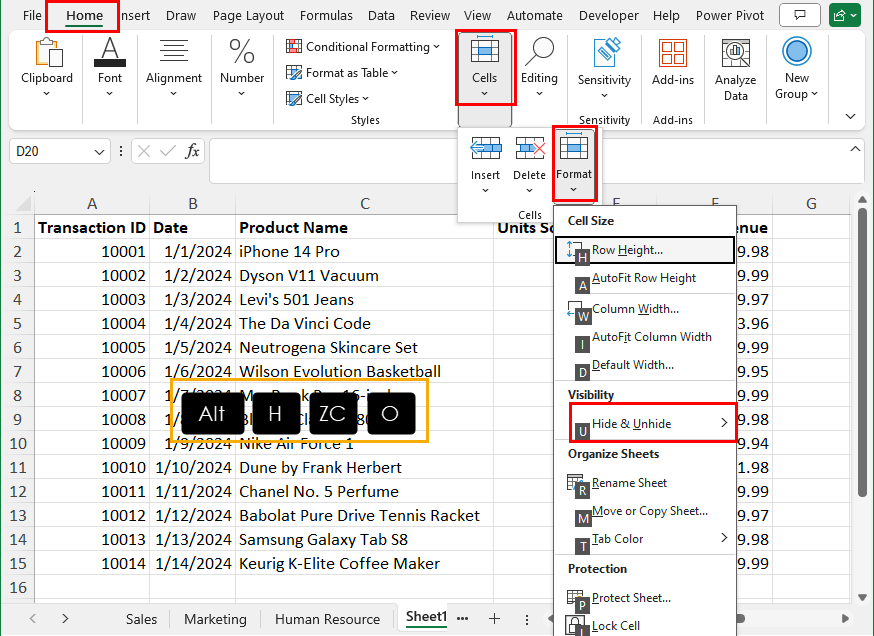
Task: Open Conditional Formatting menu
Action: tap(363, 47)
